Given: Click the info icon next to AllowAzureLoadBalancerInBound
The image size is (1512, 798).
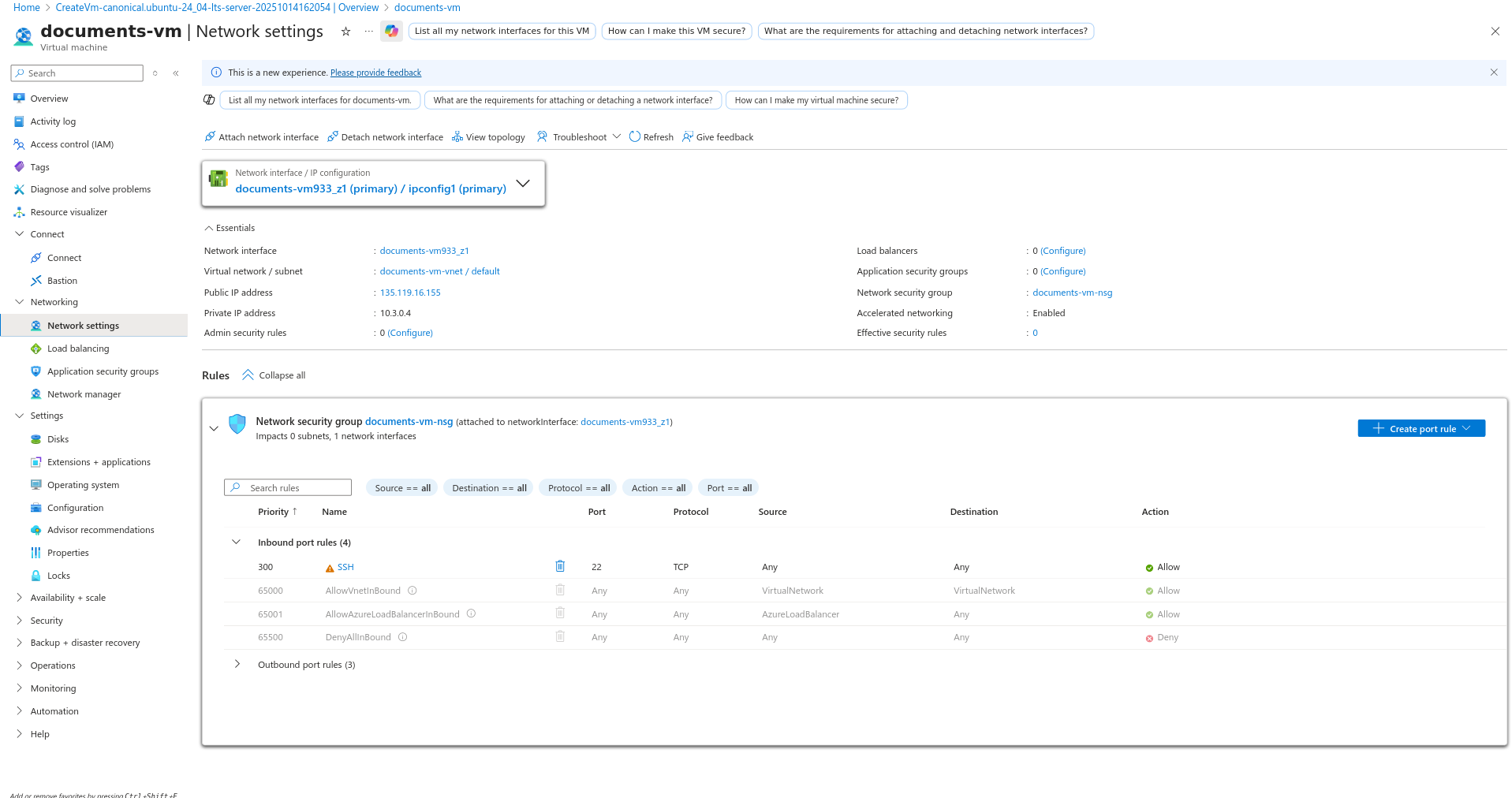Looking at the screenshot, I should 471,613.
